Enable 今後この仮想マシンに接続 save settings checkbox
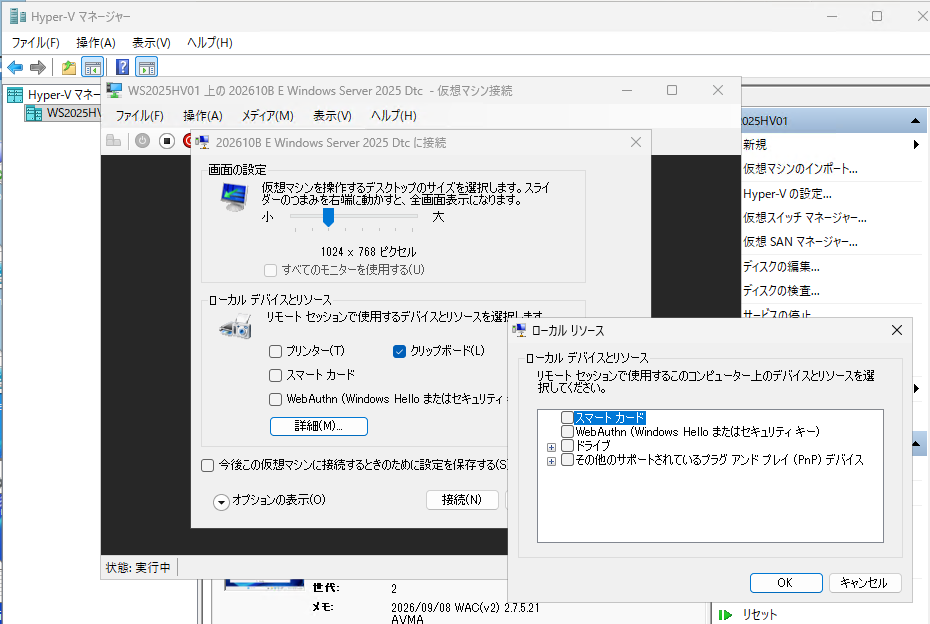The height and width of the screenshot is (624, 930). pos(208,465)
